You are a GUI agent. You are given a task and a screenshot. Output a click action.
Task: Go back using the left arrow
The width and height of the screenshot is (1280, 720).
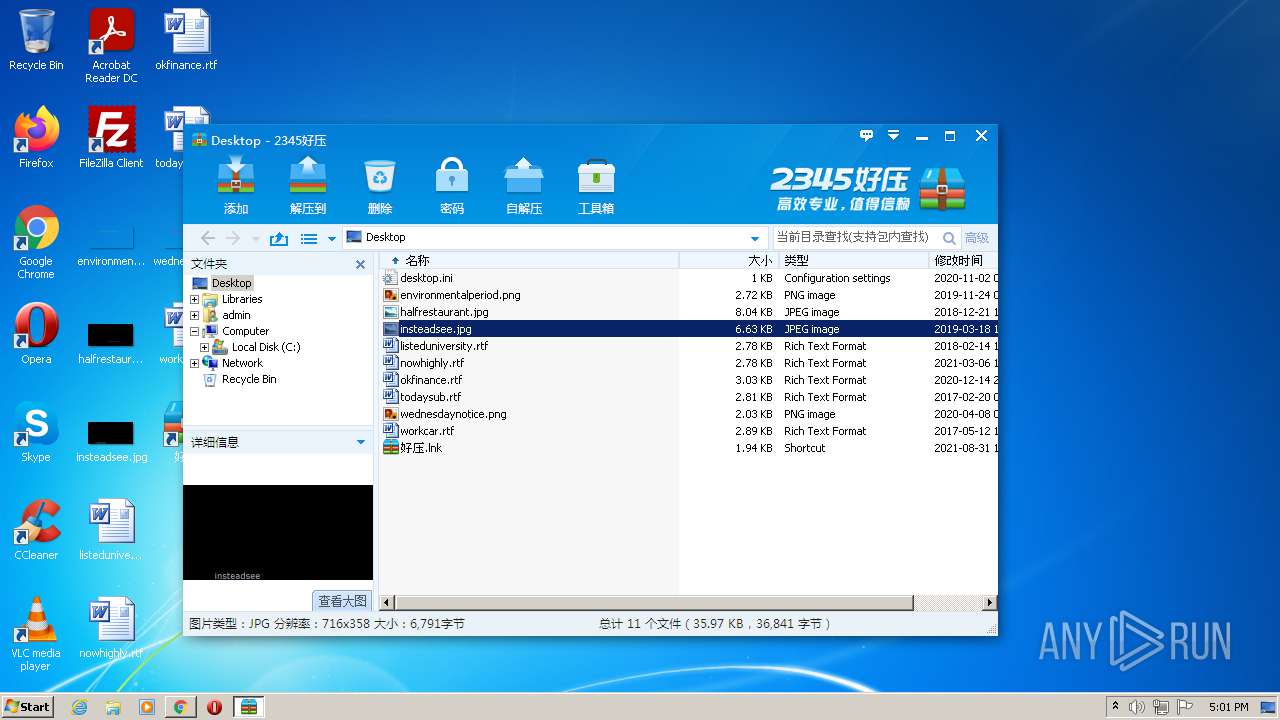point(208,238)
